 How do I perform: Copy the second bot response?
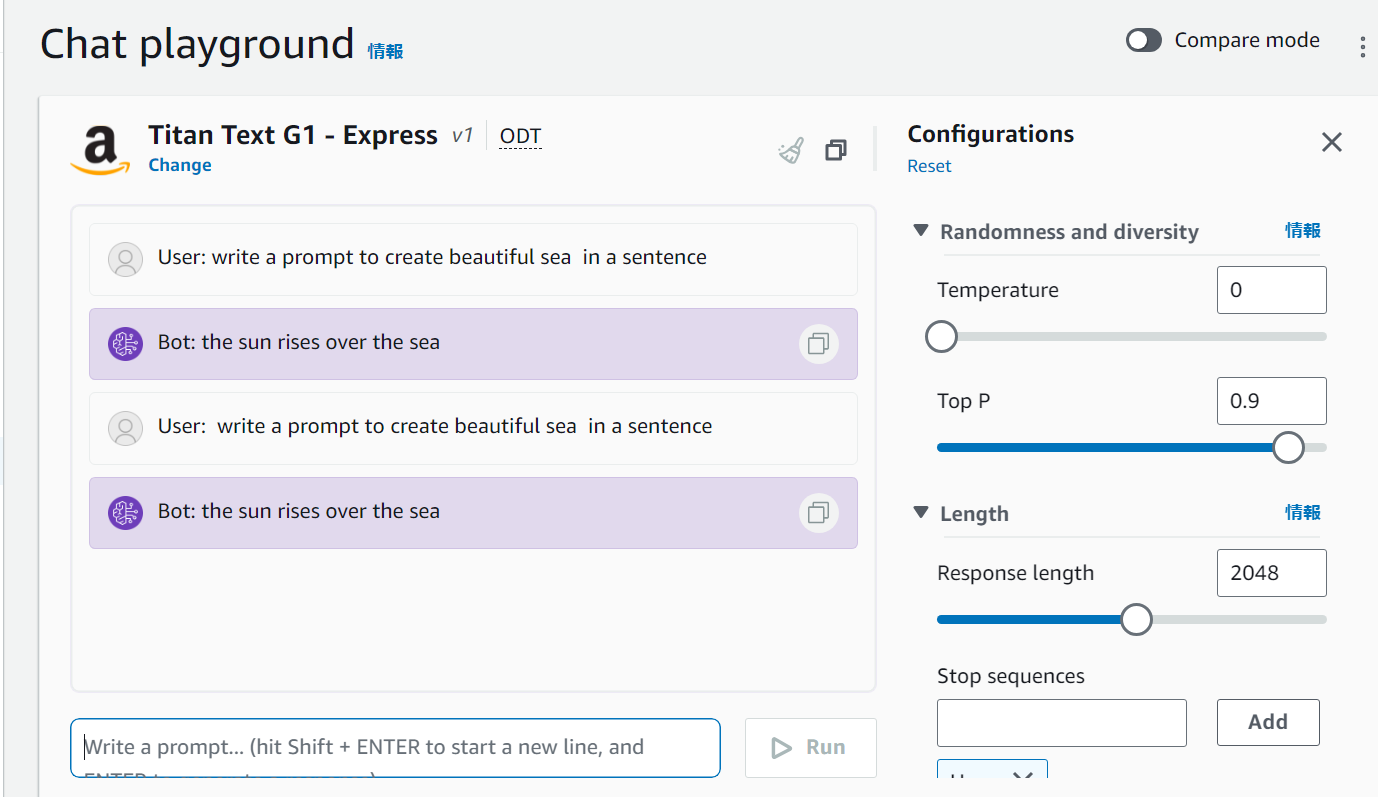[818, 513]
